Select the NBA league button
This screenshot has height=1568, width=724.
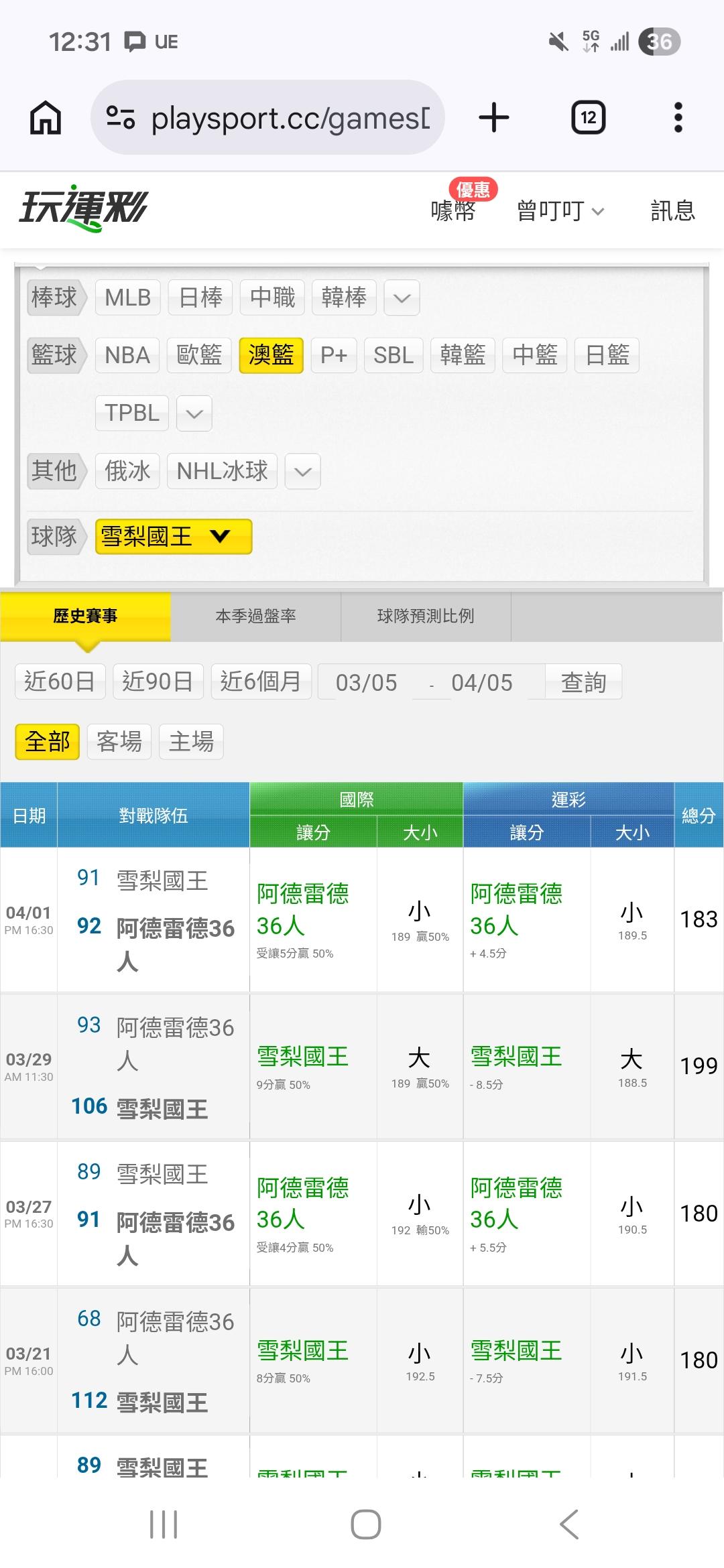click(127, 355)
